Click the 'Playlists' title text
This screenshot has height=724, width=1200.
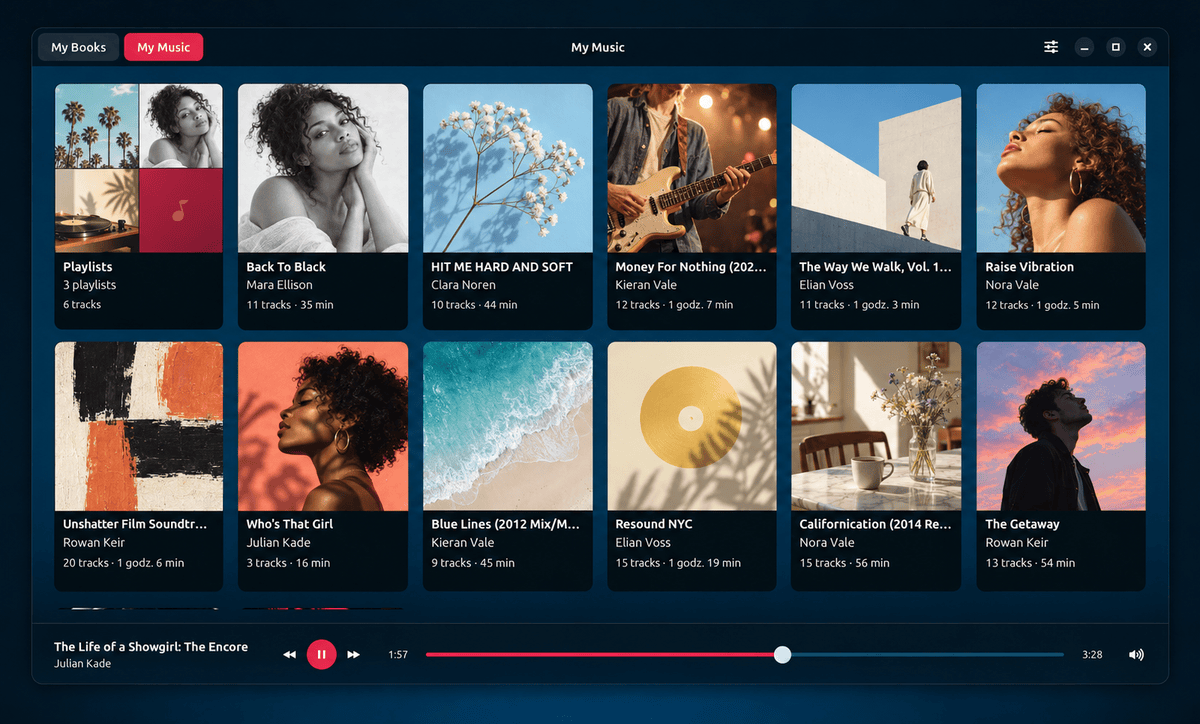88,267
